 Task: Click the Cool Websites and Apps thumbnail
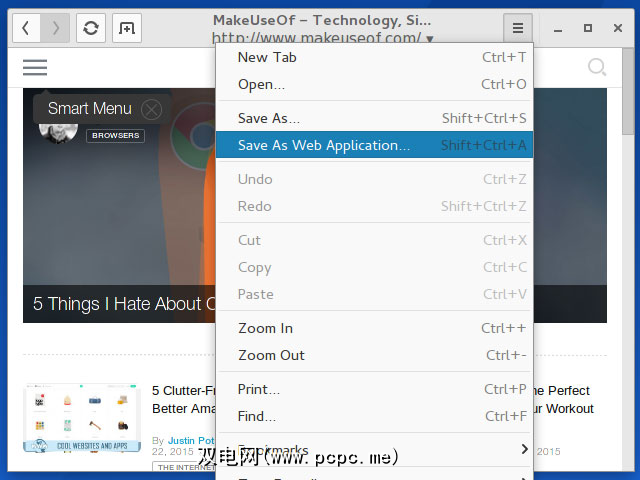[x=82, y=418]
